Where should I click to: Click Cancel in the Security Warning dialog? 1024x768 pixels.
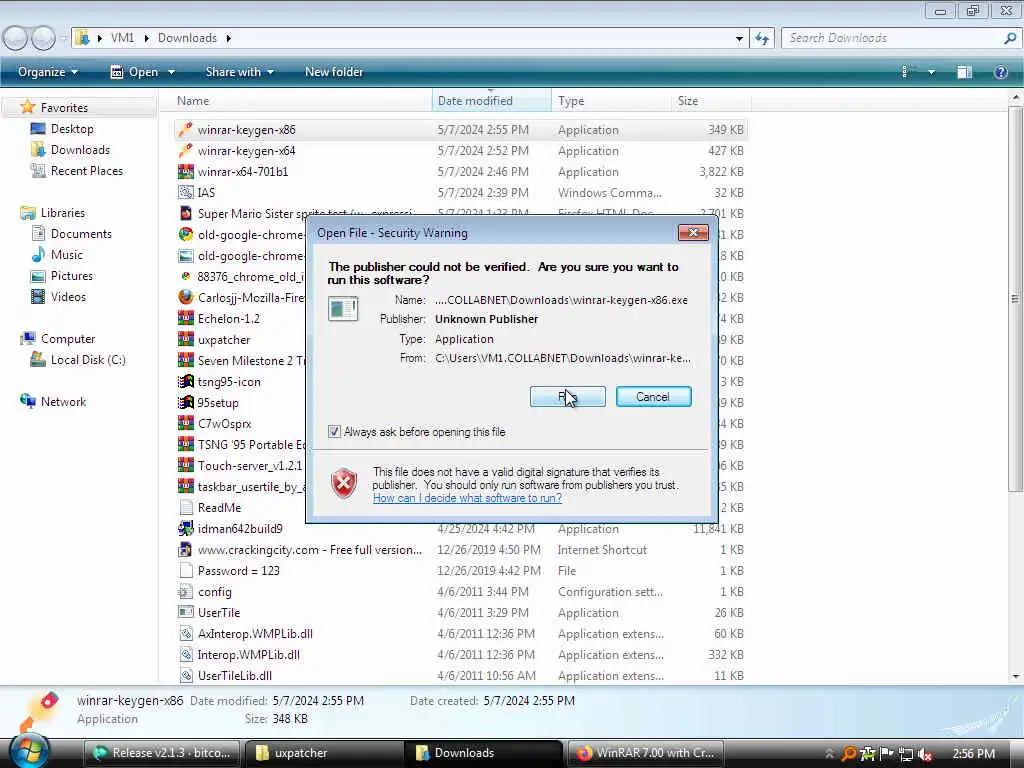[653, 396]
